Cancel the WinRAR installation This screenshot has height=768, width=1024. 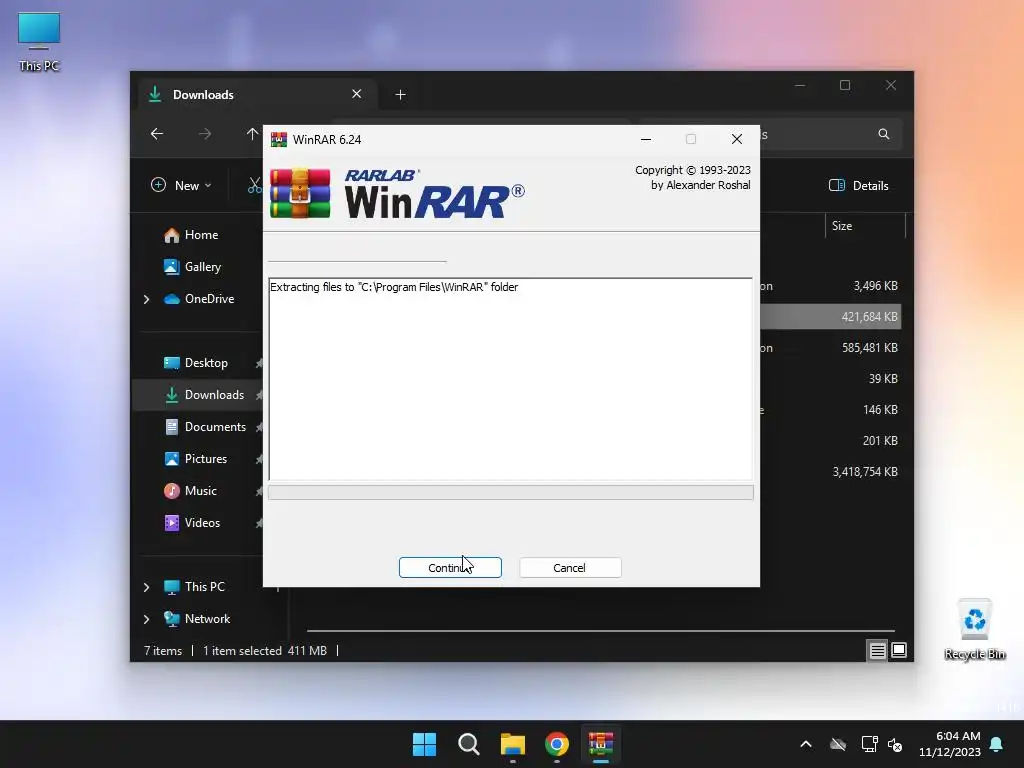pos(570,568)
